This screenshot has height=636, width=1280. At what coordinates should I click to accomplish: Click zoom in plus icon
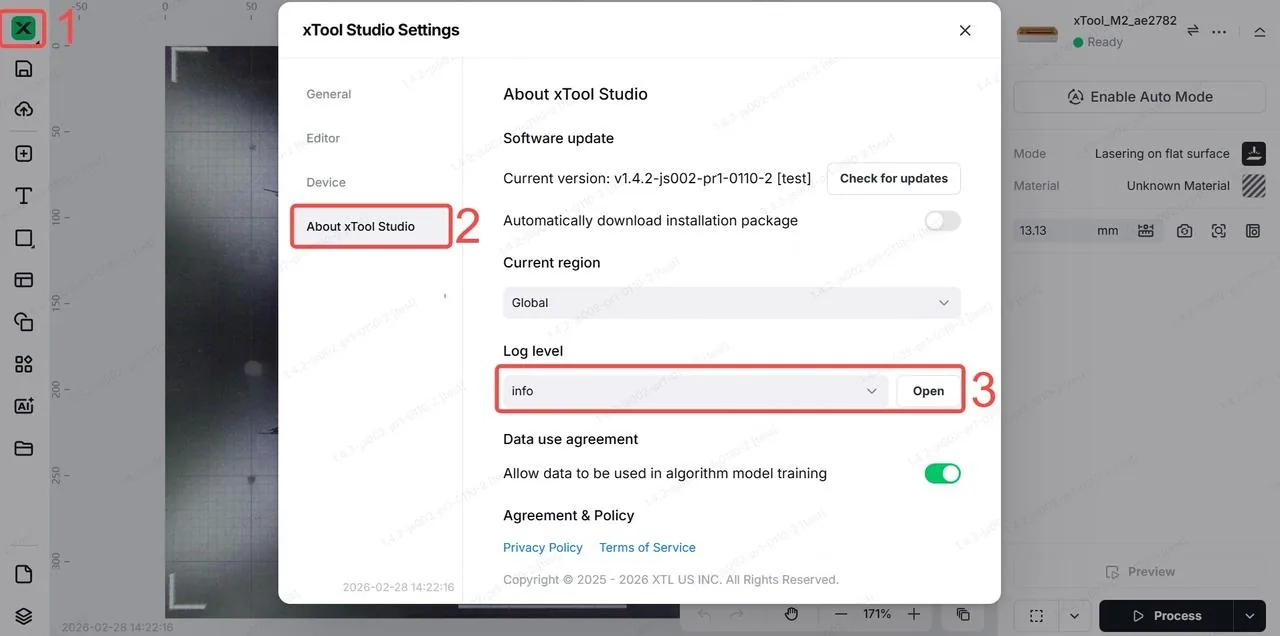[x=914, y=614]
